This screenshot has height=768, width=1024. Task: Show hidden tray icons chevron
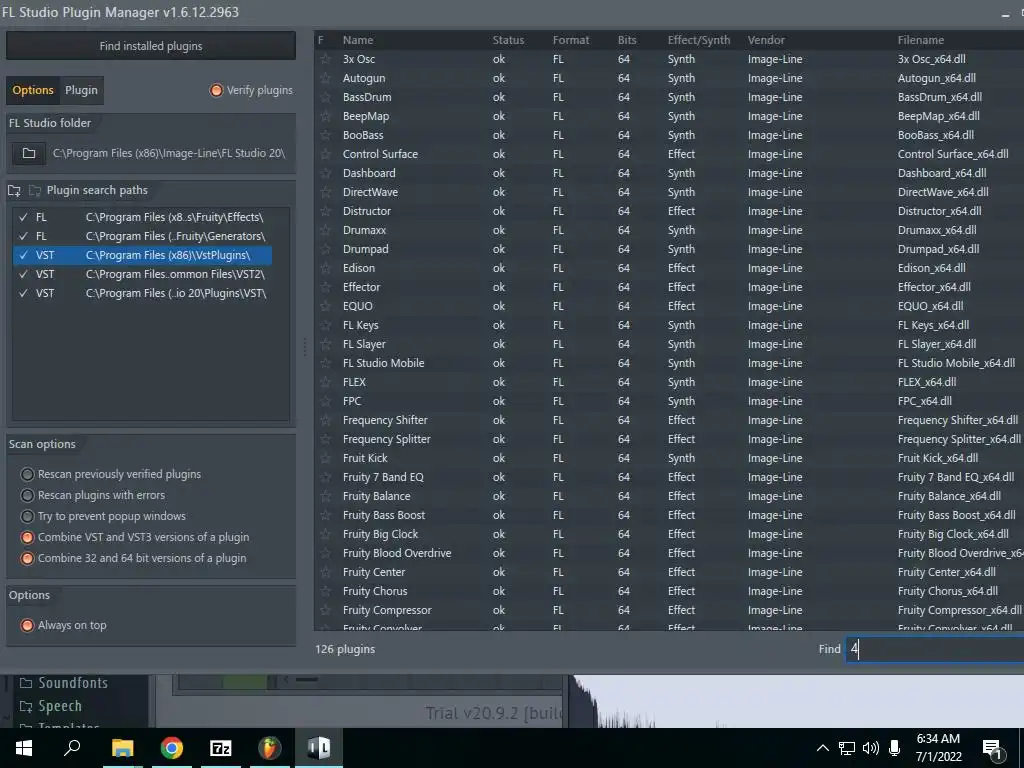(x=823, y=748)
